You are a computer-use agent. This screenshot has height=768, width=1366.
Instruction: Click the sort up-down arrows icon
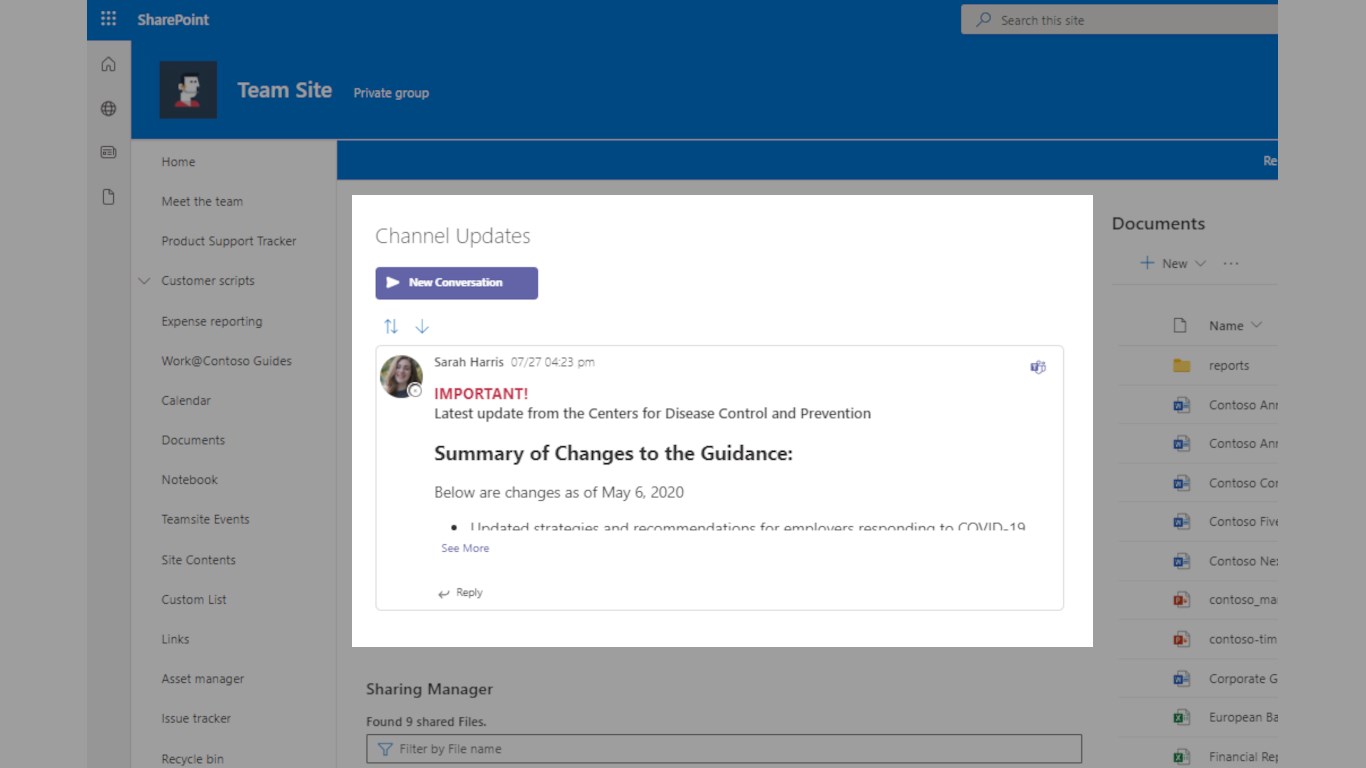391,326
